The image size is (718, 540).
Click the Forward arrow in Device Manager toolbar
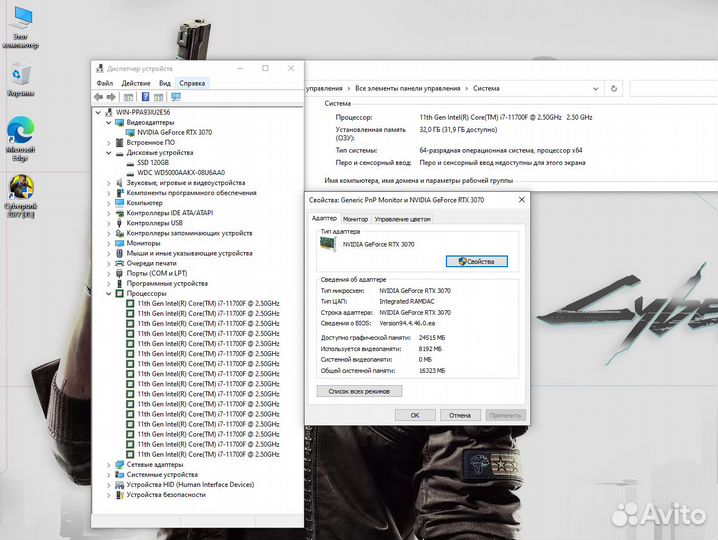click(111, 97)
